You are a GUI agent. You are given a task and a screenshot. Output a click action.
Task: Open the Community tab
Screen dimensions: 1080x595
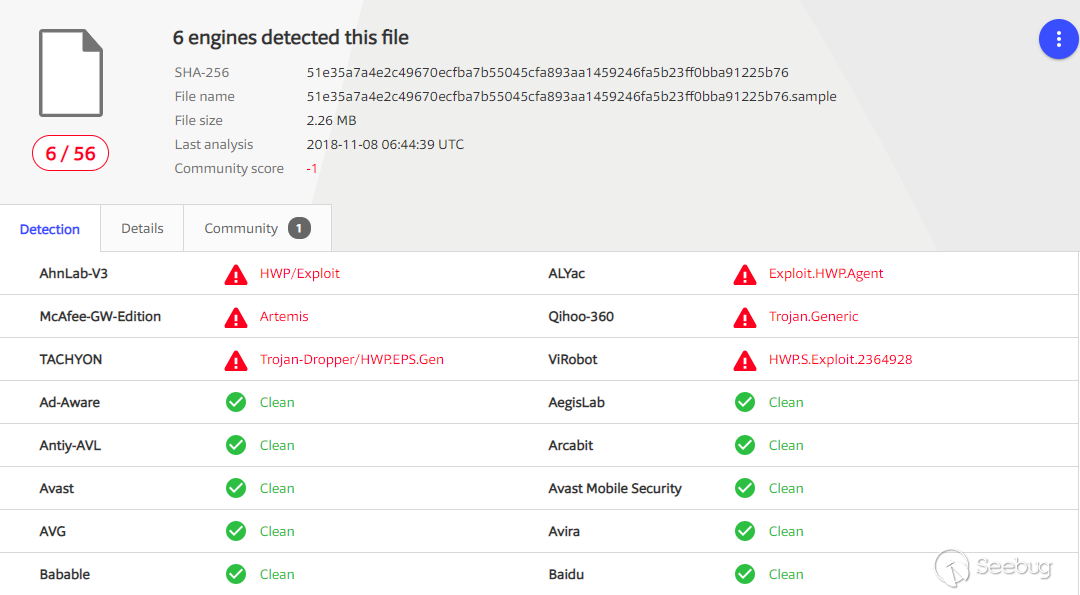click(241, 228)
